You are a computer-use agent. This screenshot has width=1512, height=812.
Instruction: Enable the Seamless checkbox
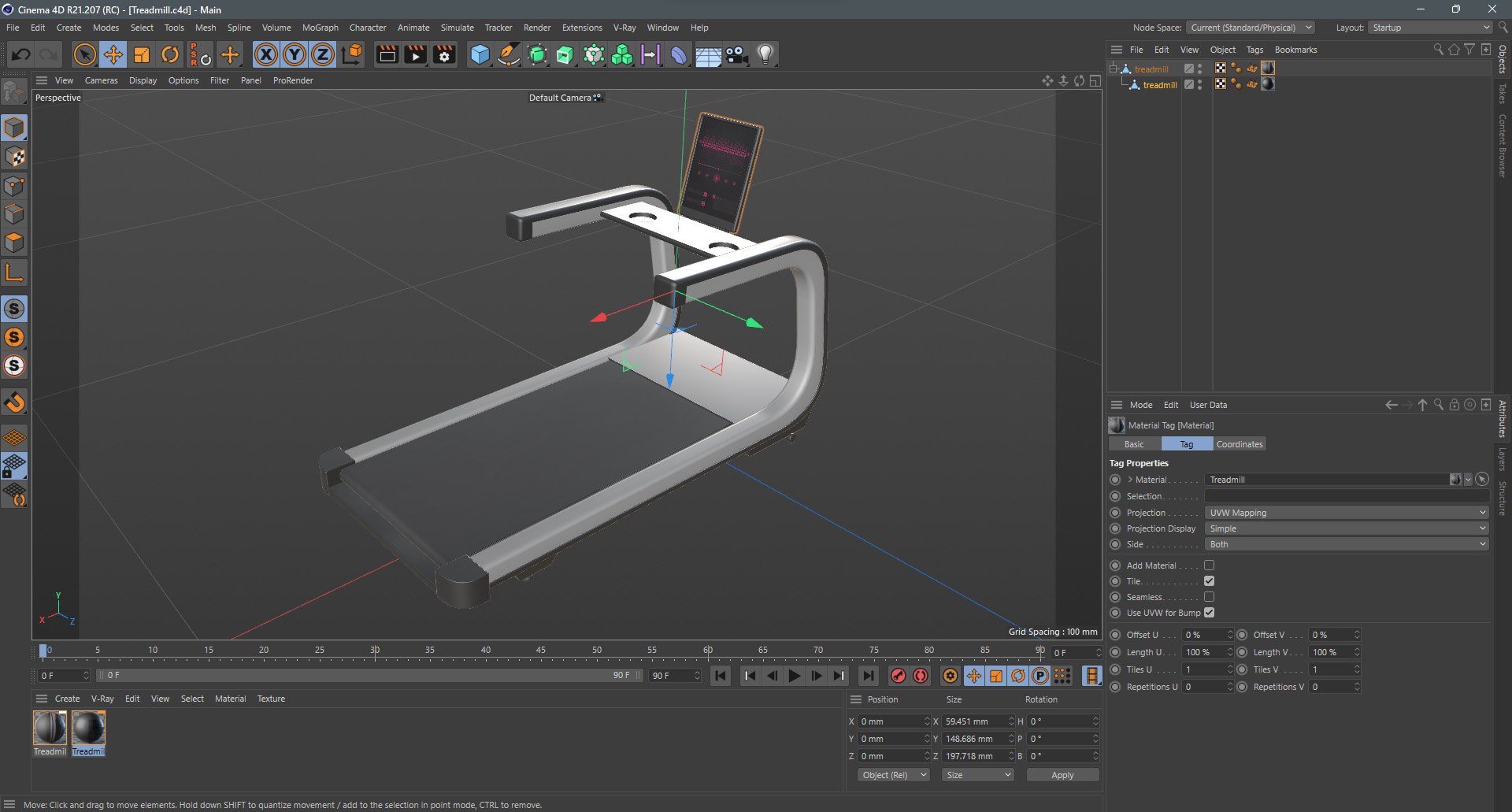[1209, 597]
